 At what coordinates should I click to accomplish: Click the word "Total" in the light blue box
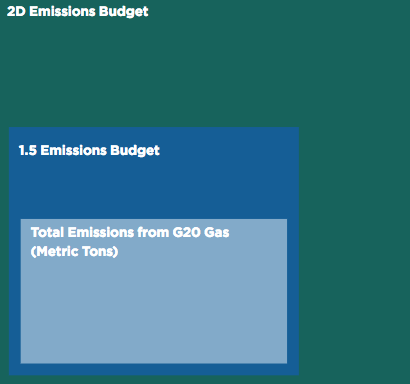click(48, 232)
